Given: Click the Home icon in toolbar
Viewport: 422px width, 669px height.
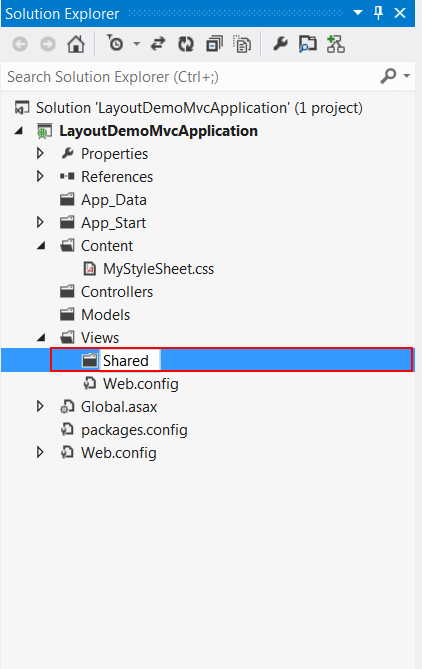Looking at the screenshot, I should pos(76,44).
